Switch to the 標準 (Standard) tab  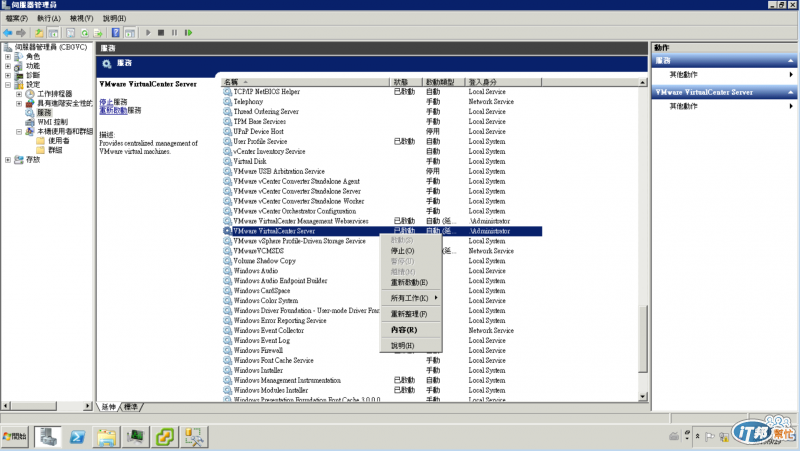coord(131,407)
